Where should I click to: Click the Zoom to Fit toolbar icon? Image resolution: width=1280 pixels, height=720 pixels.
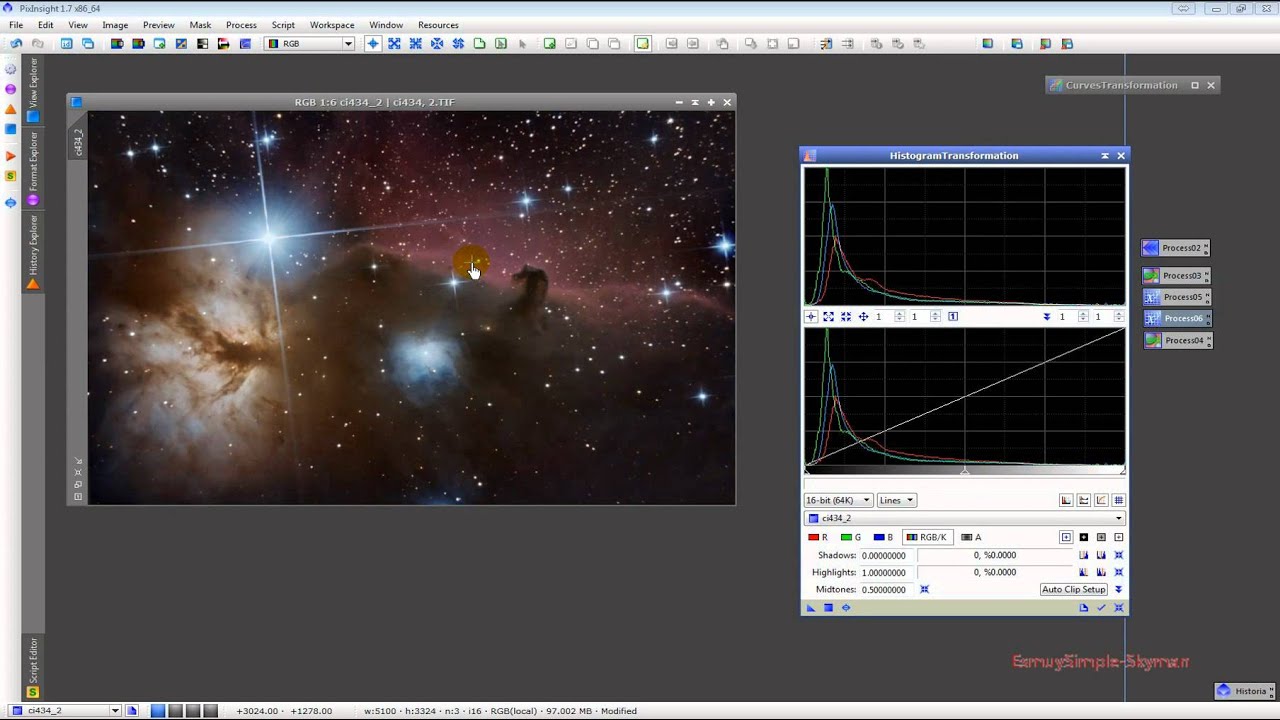tap(394, 44)
